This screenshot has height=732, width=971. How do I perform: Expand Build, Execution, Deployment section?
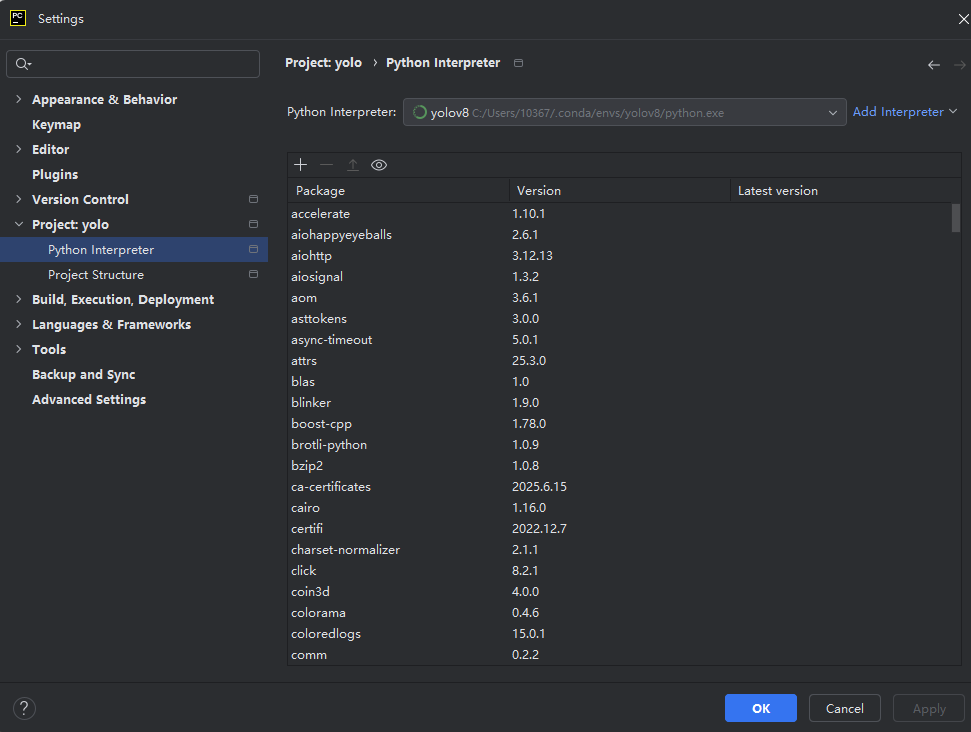[19, 299]
